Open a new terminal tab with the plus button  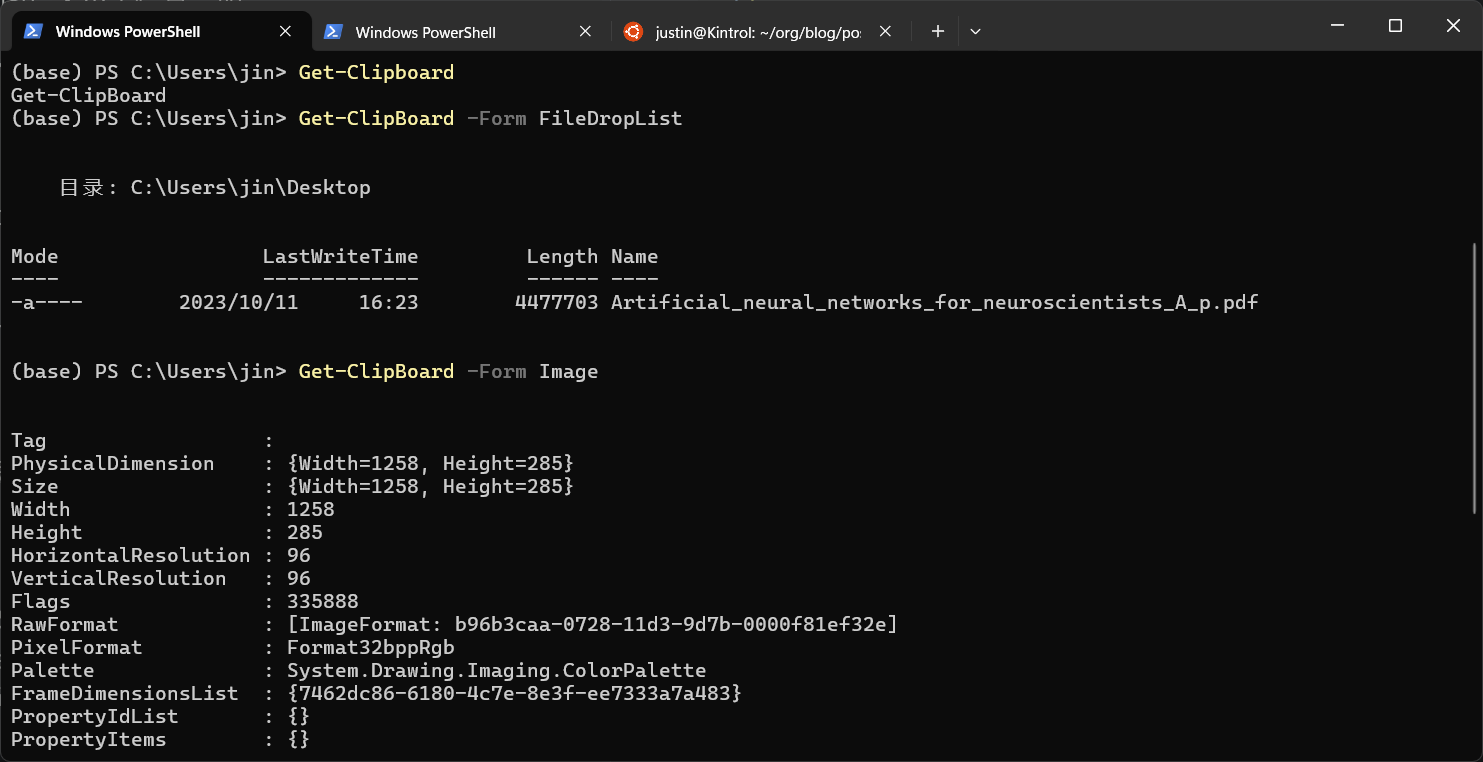[937, 32]
